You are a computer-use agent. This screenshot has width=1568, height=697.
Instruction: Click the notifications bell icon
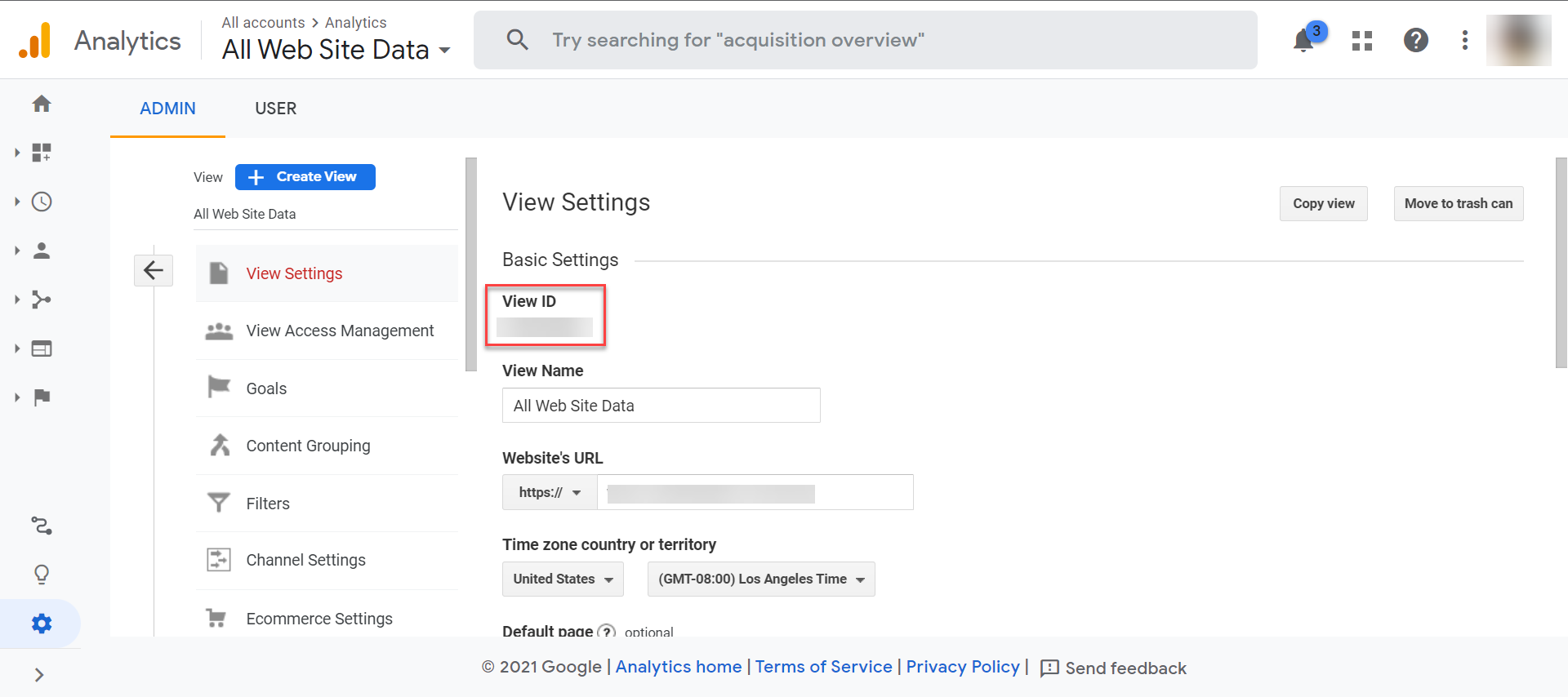[x=1304, y=40]
